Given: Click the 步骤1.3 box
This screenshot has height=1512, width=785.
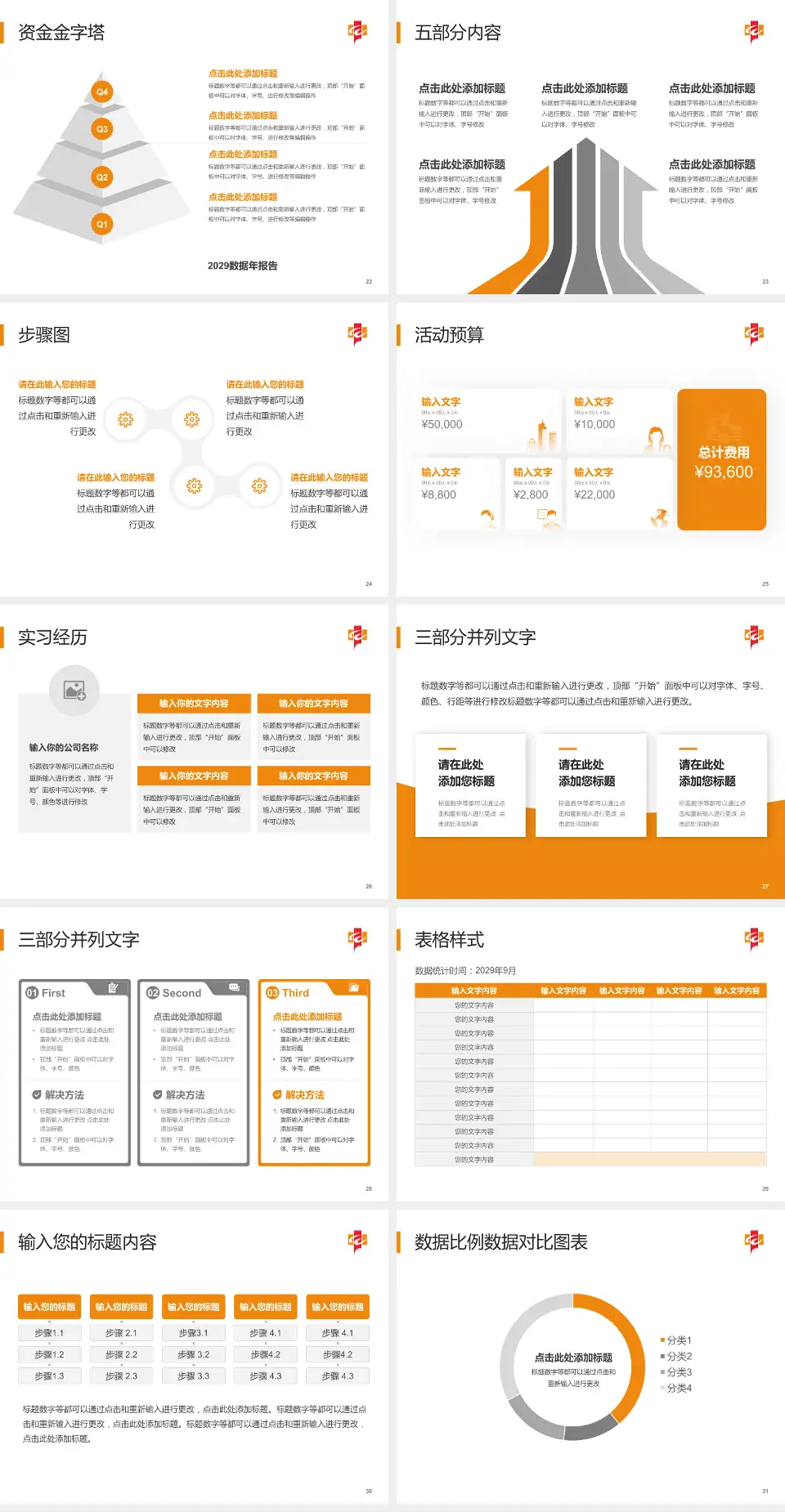Looking at the screenshot, I should (x=49, y=1376).
